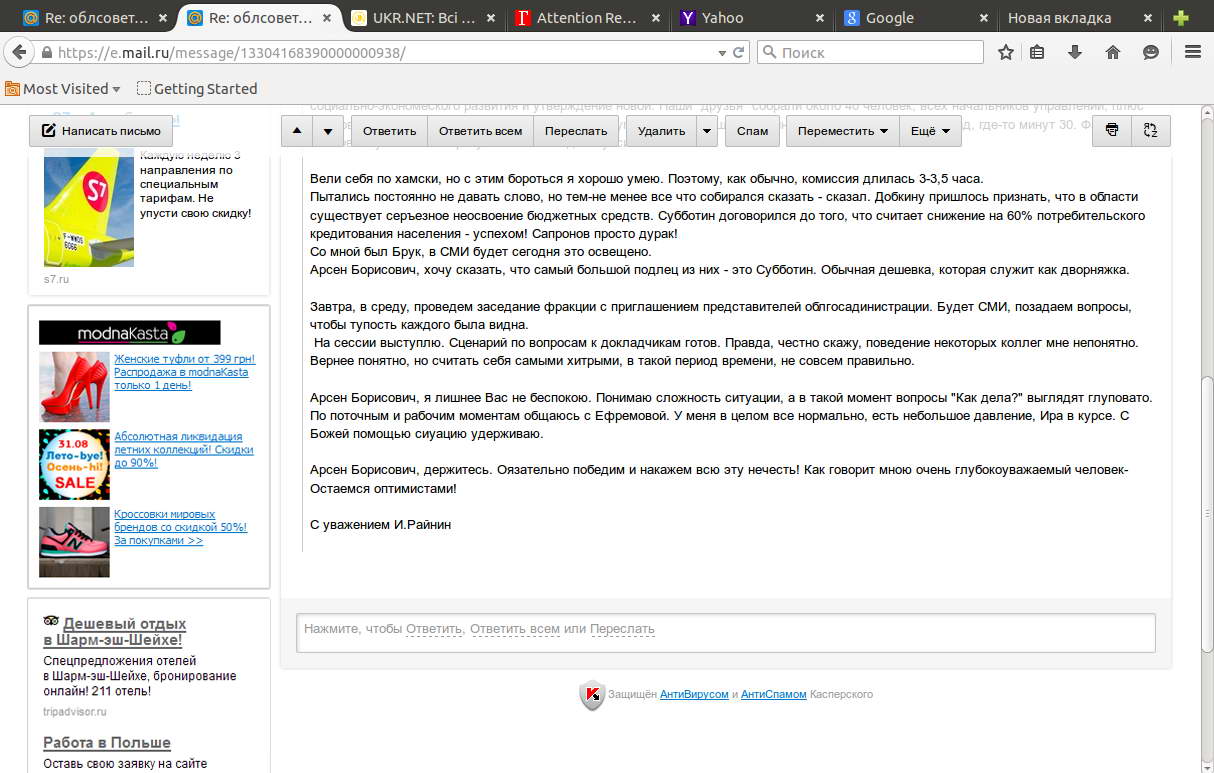Go to the next message with the down arrow
Image resolution: width=1214 pixels, height=773 pixels.
coord(326,130)
